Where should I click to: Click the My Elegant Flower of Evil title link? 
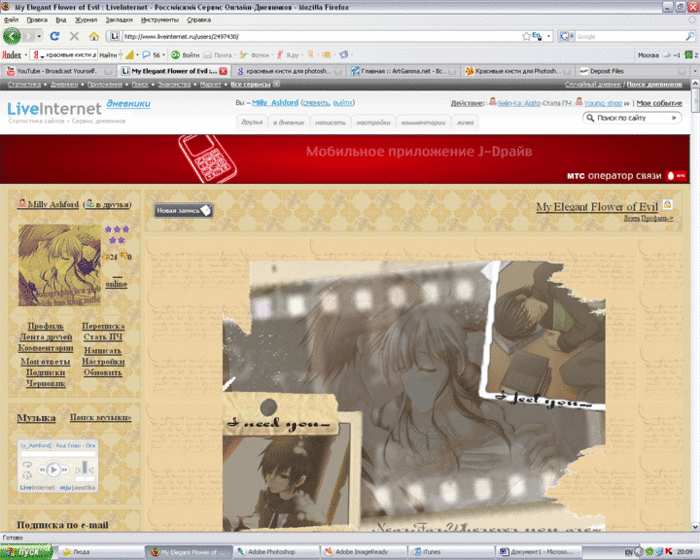click(597, 207)
